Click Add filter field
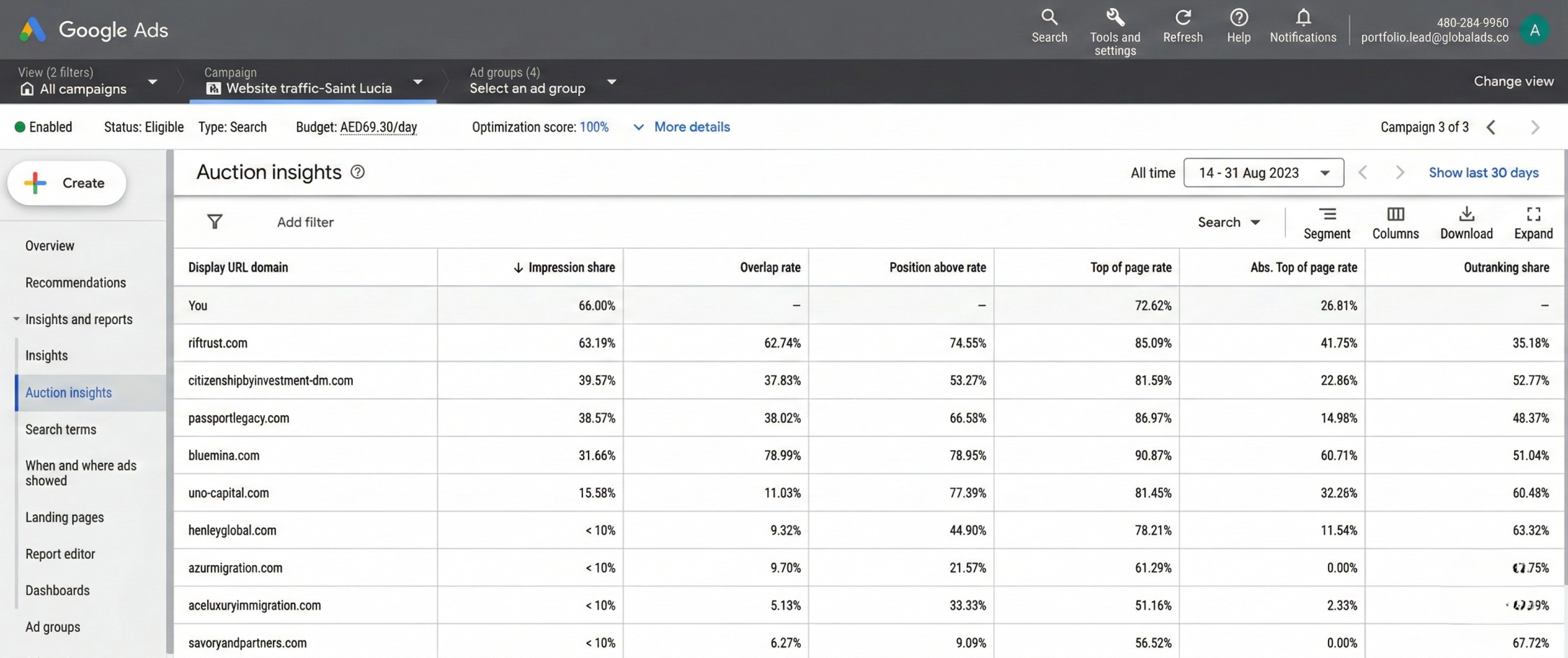Viewport: 1568px width, 658px height. pyautogui.click(x=305, y=222)
